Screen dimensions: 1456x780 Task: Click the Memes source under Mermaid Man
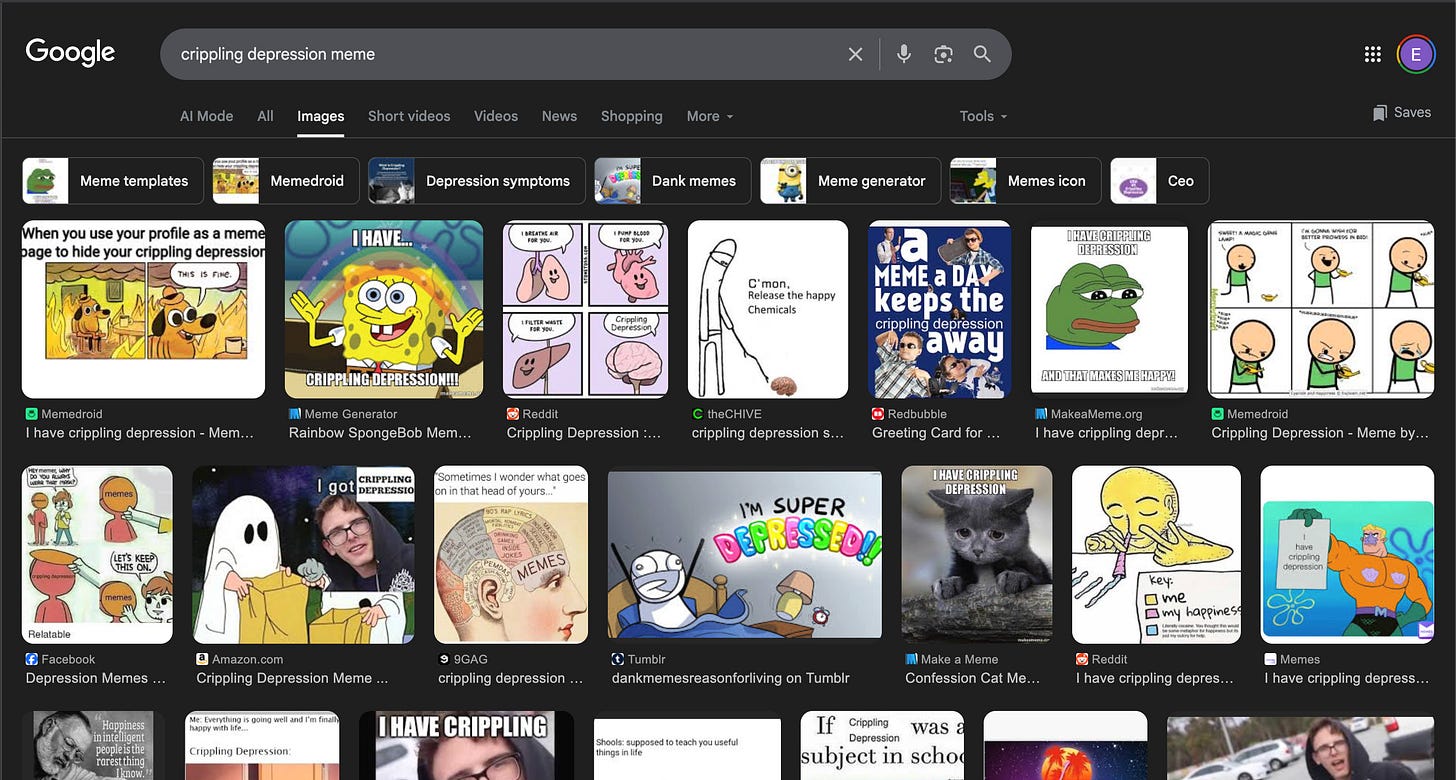coord(1292,659)
